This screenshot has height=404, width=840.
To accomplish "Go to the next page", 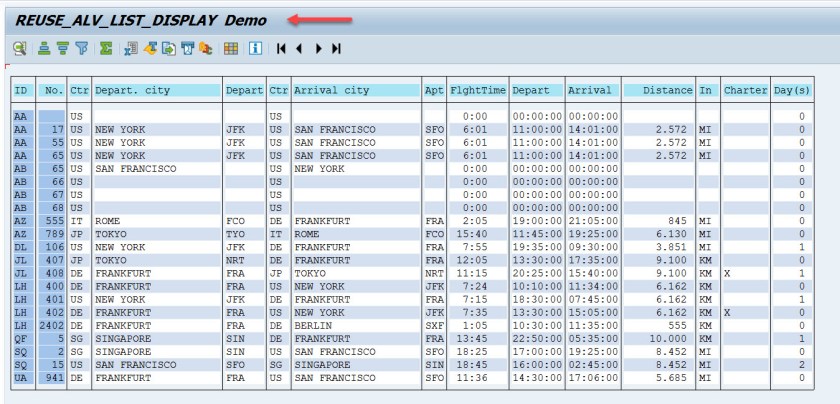I will pyautogui.click(x=318, y=49).
